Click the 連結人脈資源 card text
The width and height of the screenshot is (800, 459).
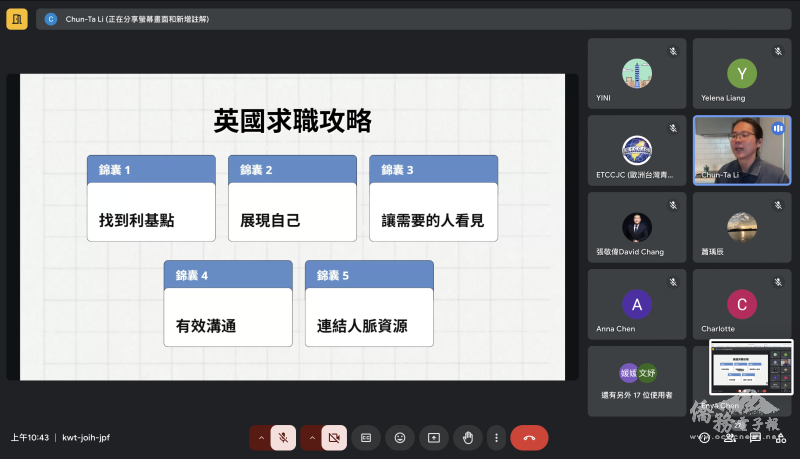tap(362, 326)
